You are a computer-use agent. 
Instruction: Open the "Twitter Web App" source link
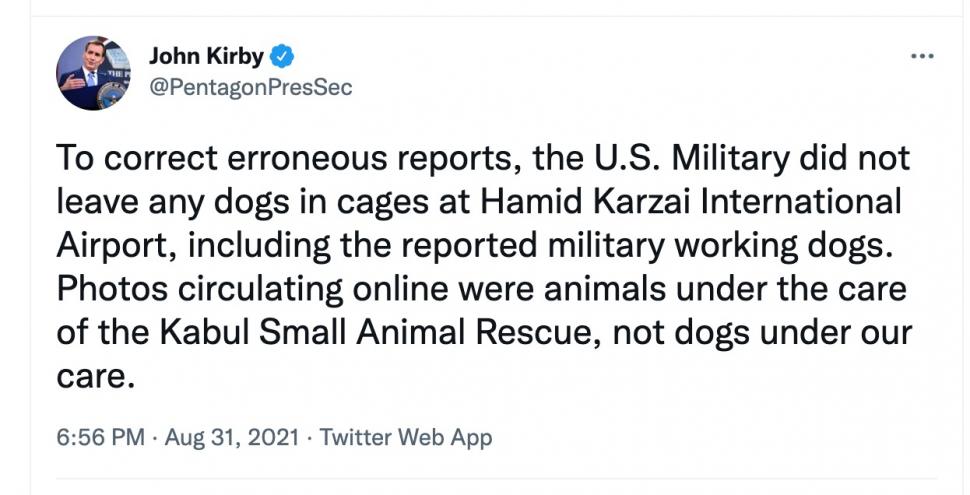406,437
